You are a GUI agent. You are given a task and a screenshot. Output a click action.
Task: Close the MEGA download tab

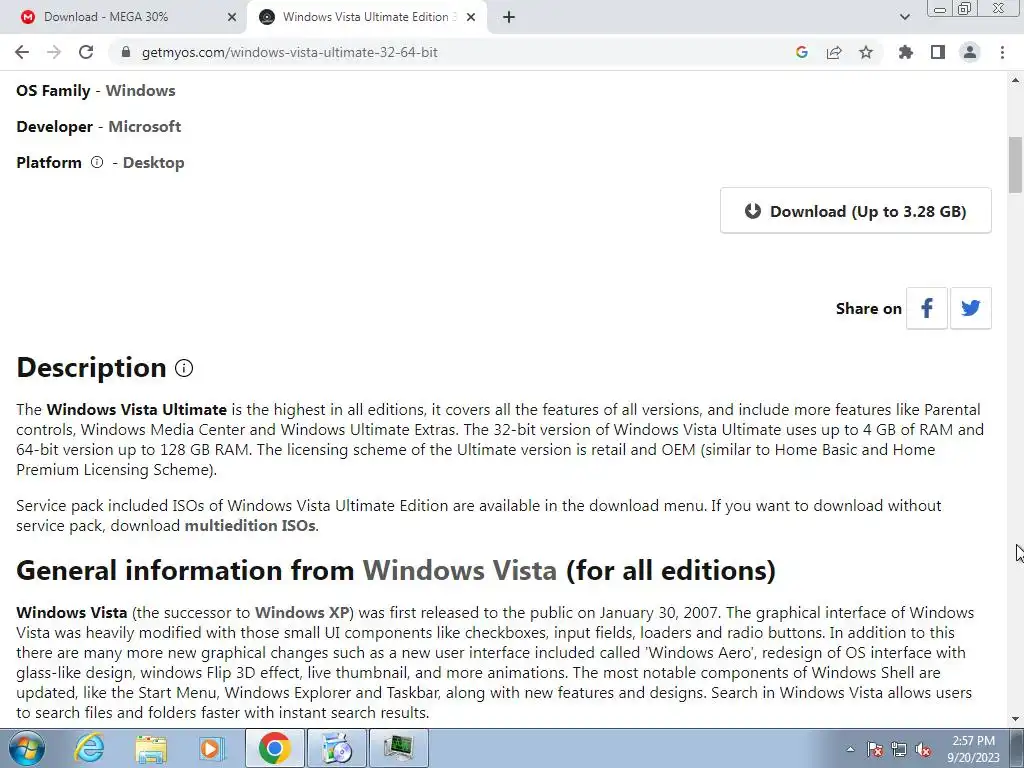(232, 17)
